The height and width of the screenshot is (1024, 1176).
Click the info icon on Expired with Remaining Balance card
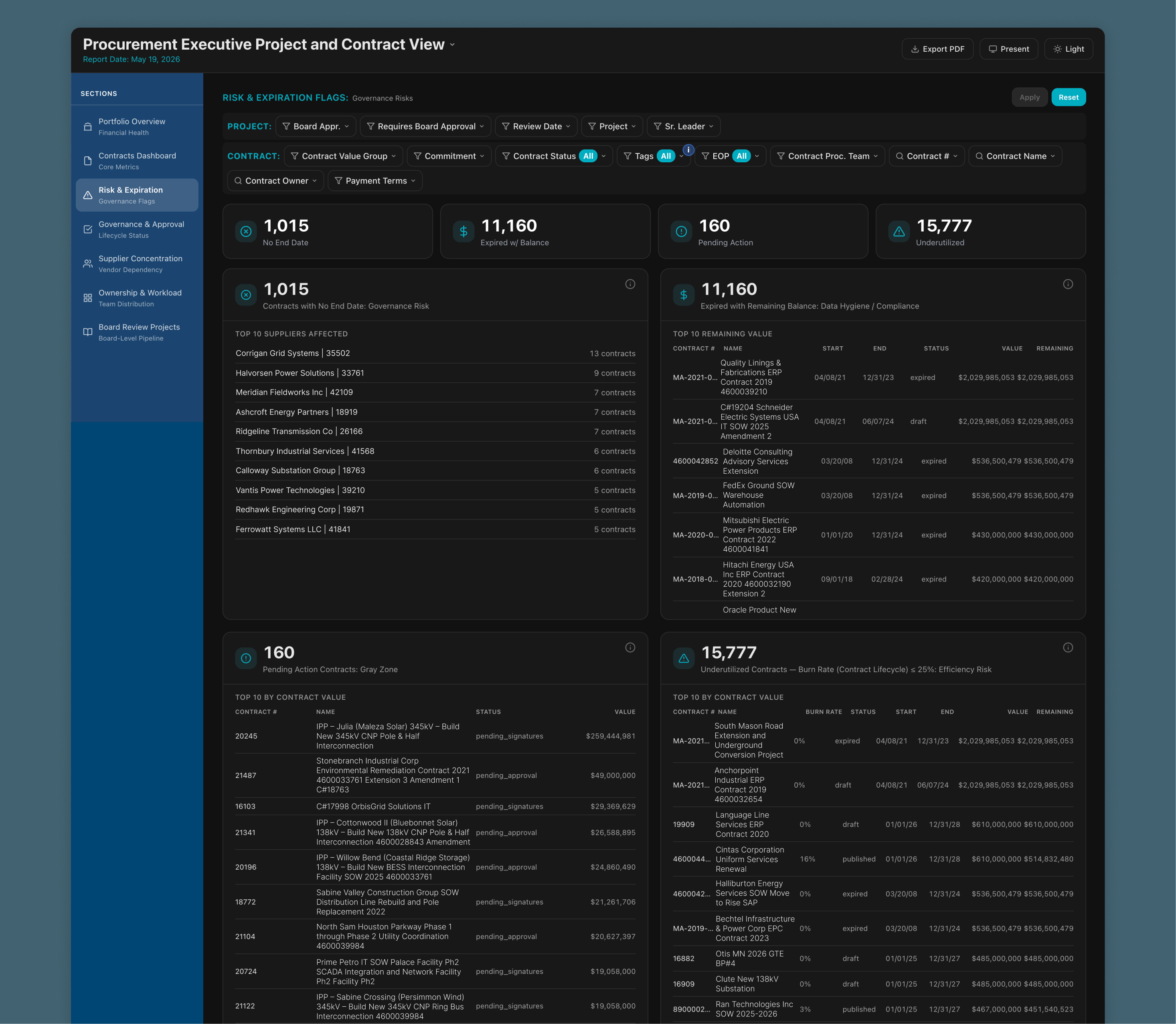[x=1067, y=284]
